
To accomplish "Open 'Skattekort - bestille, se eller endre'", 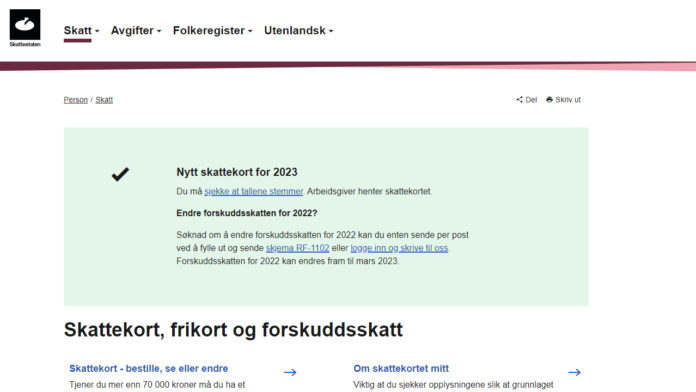I will pyautogui.click(x=148, y=368).
